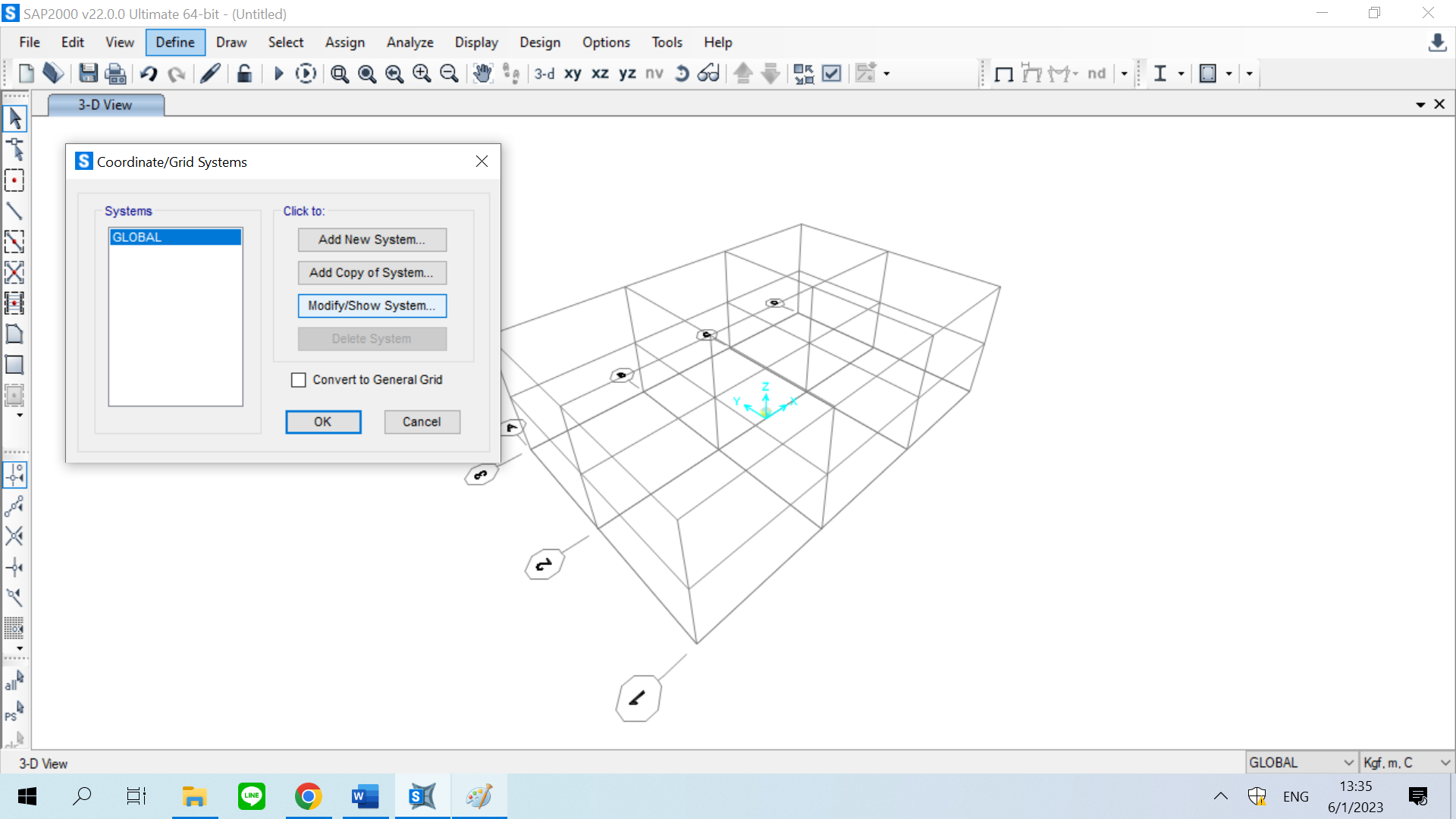Click the Perspective Toggle glasses icon
The image size is (1456, 819).
pyautogui.click(x=708, y=74)
